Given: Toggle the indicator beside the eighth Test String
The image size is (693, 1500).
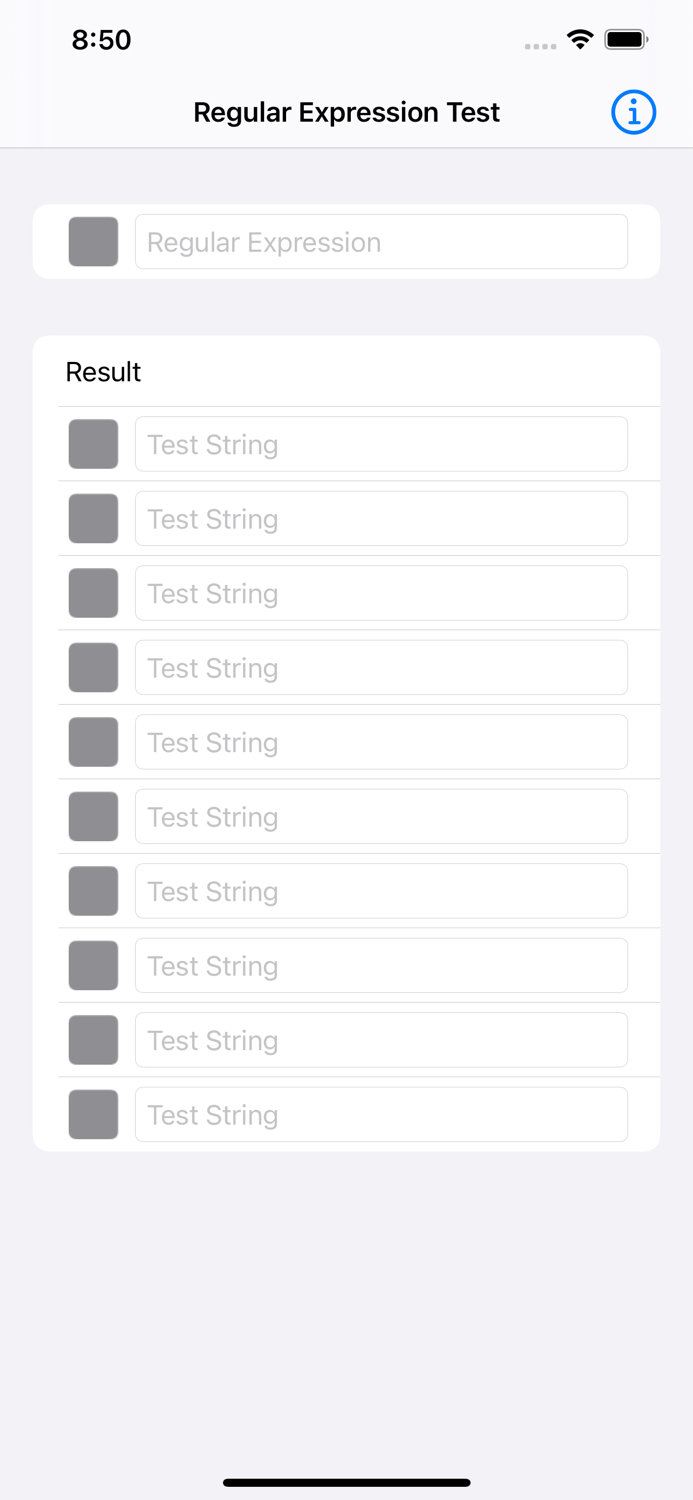Looking at the screenshot, I should click(x=93, y=965).
